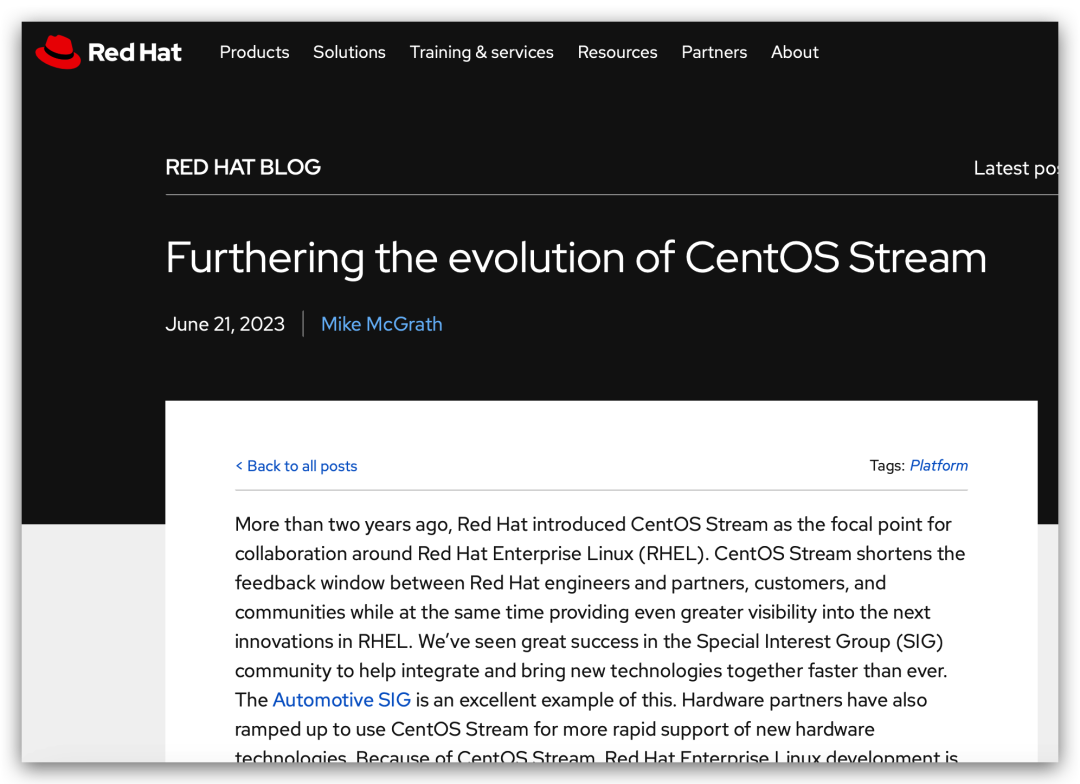Open Training & services menu
The image size is (1080, 784).
481,52
